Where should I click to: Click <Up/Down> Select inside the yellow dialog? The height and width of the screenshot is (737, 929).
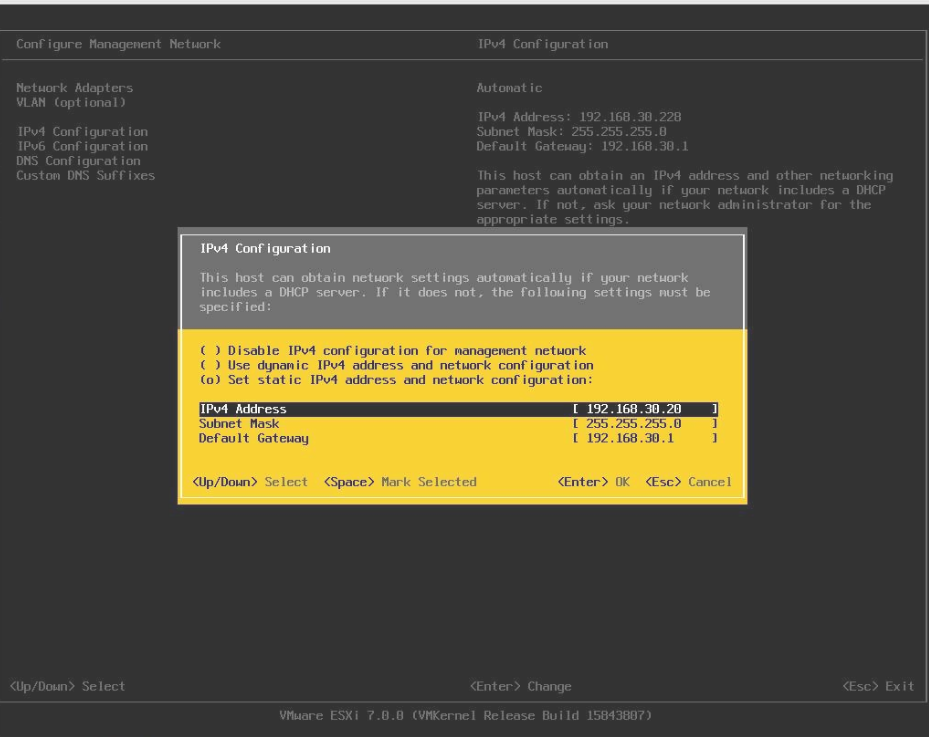tap(249, 482)
